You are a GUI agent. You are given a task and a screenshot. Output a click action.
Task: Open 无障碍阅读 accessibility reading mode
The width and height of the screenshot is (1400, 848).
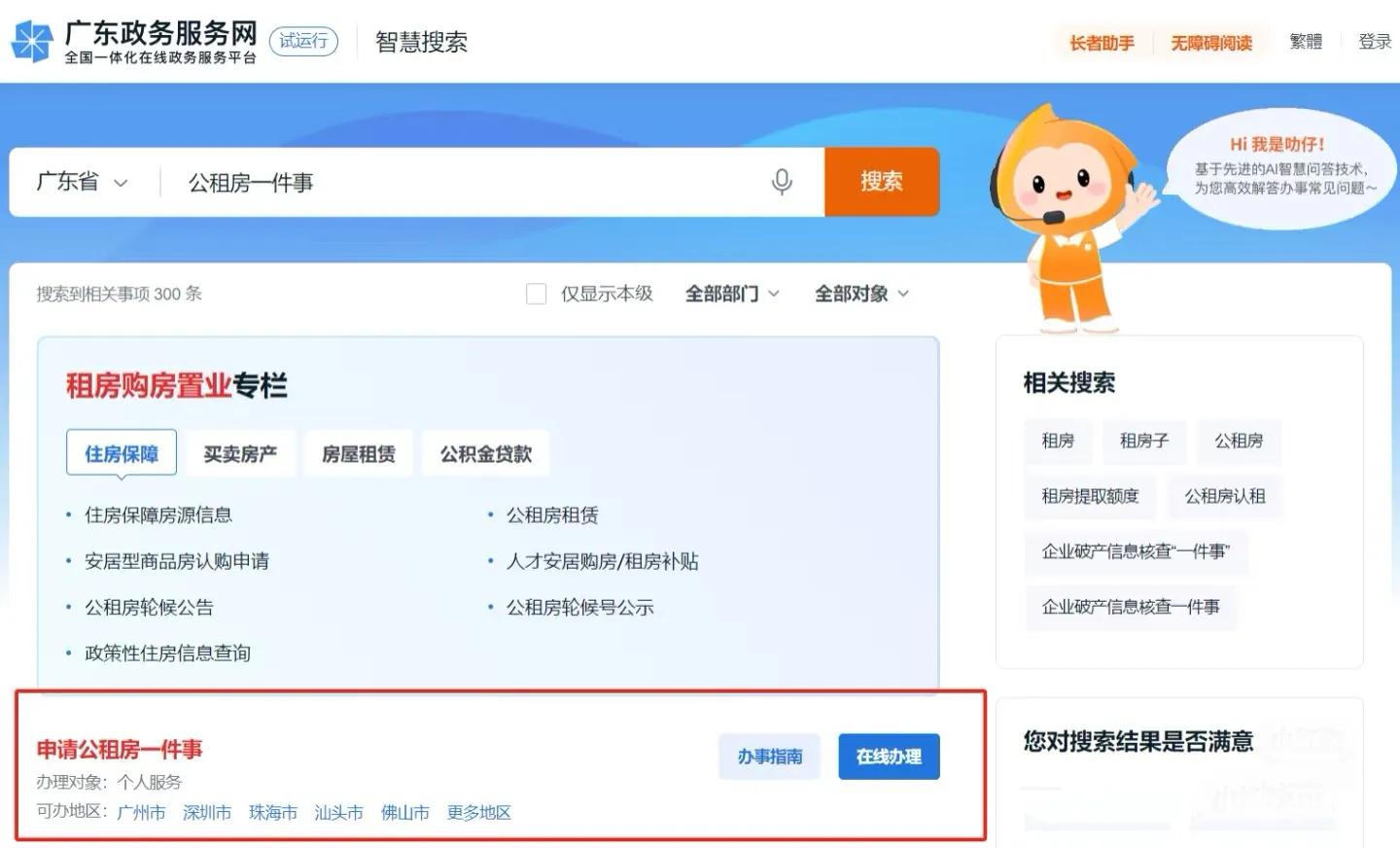pos(1212,43)
